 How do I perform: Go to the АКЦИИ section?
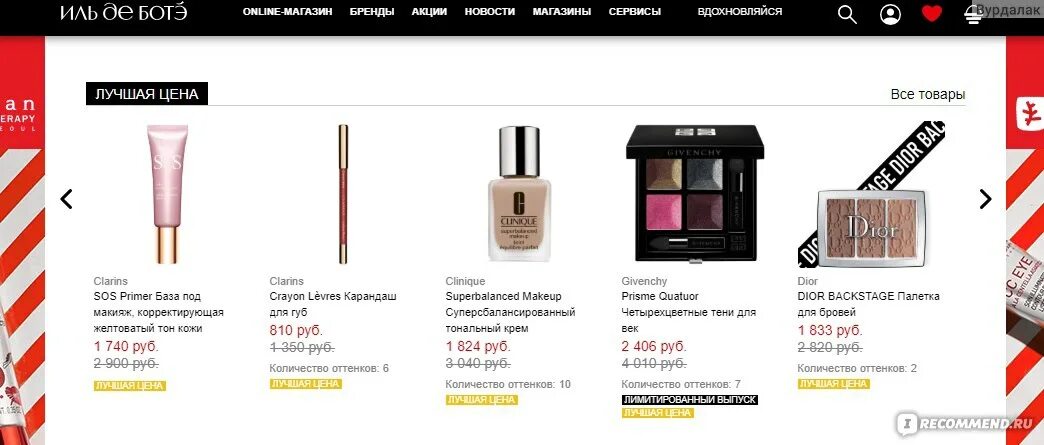click(x=429, y=11)
